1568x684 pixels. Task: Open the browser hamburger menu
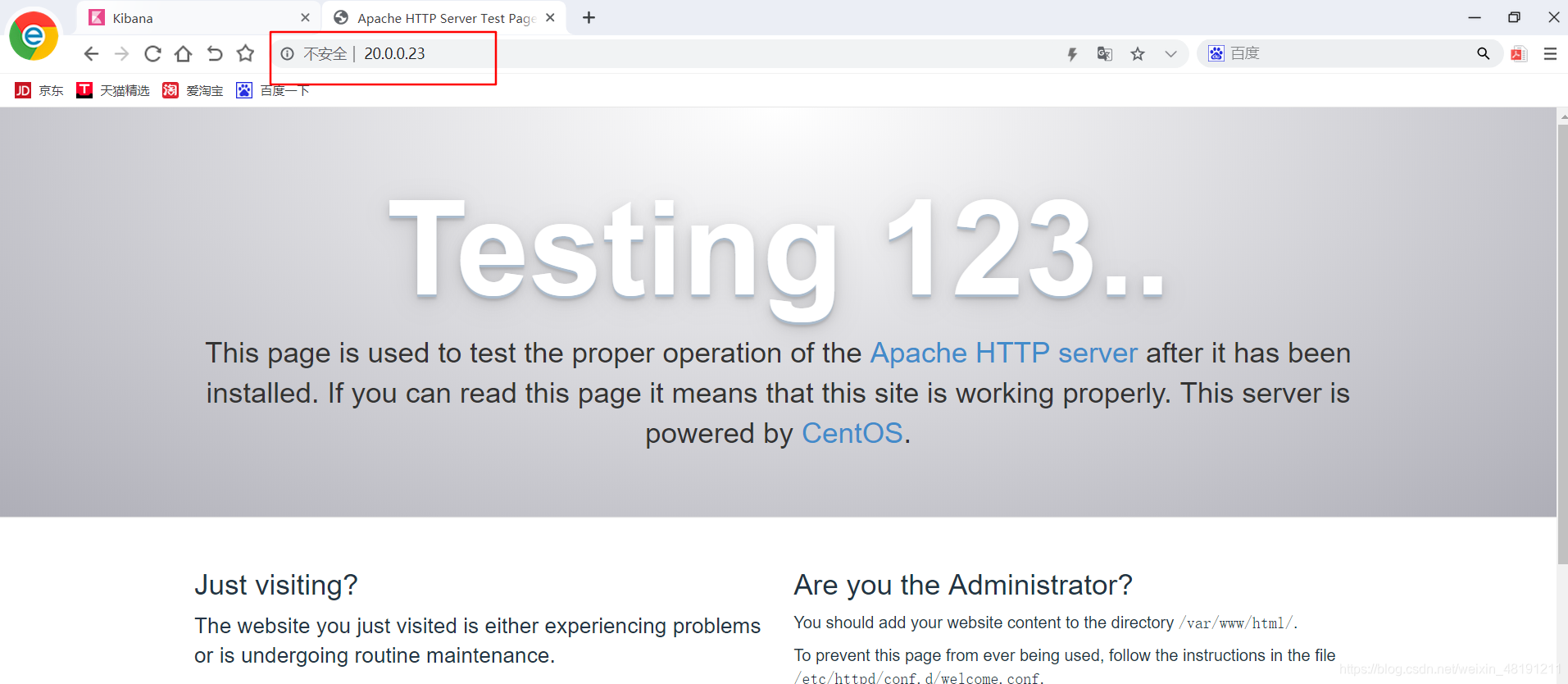[x=1550, y=53]
